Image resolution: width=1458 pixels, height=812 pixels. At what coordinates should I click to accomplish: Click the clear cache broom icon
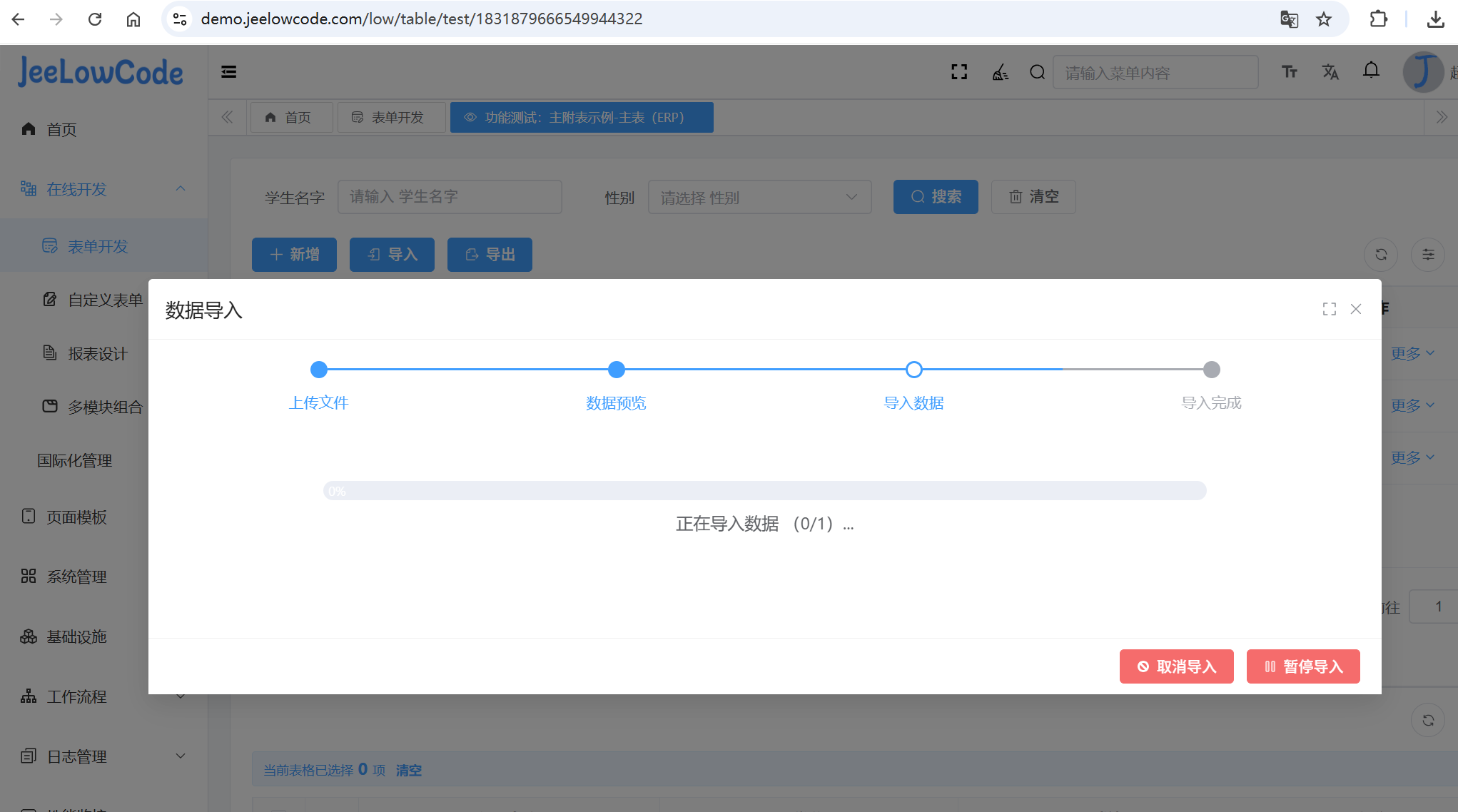[1000, 72]
